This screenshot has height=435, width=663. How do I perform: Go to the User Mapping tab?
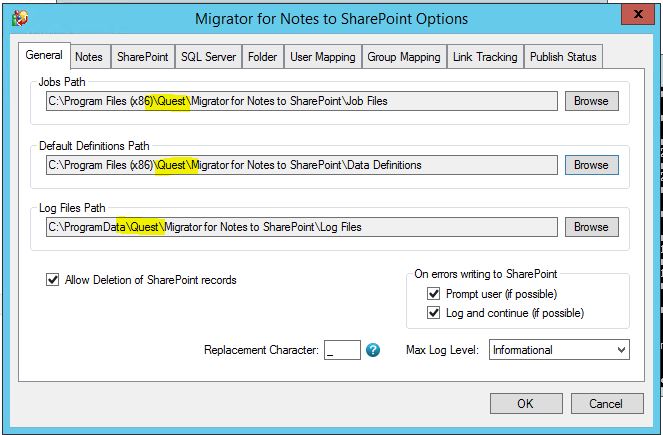323,57
